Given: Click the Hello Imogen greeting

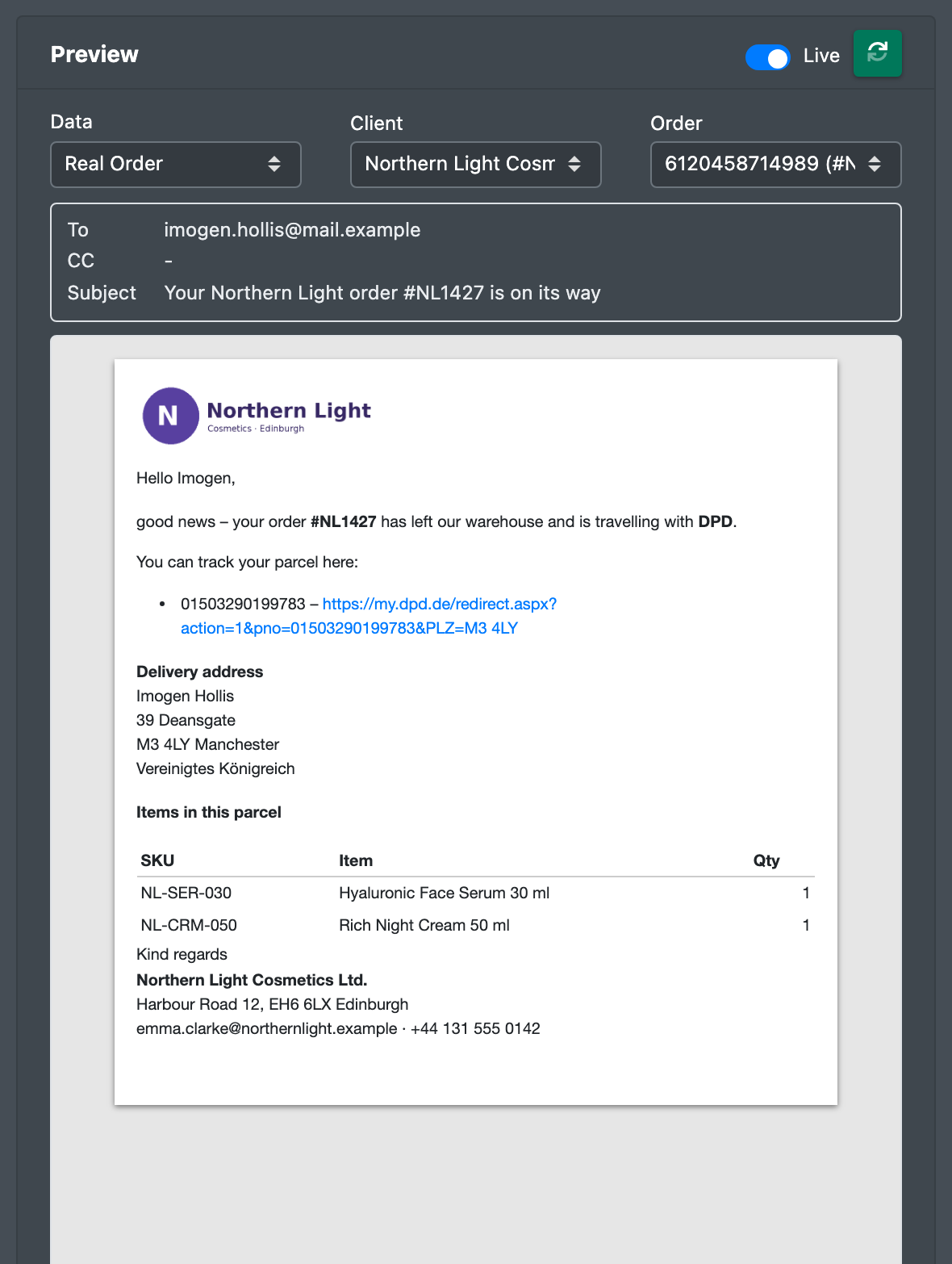Looking at the screenshot, I should (186, 478).
